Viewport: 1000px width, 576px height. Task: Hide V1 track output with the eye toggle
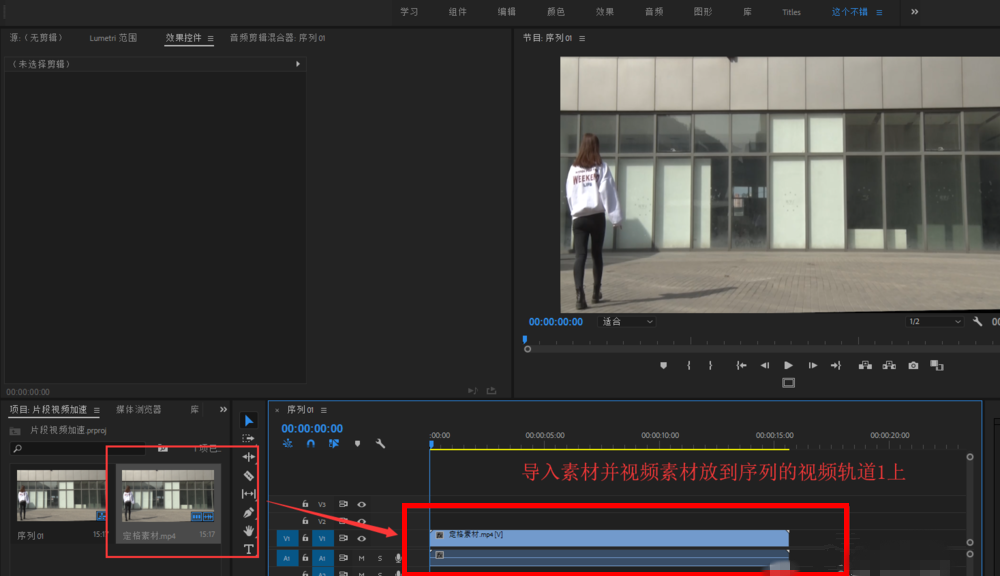pyautogui.click(x=361, y=539)
